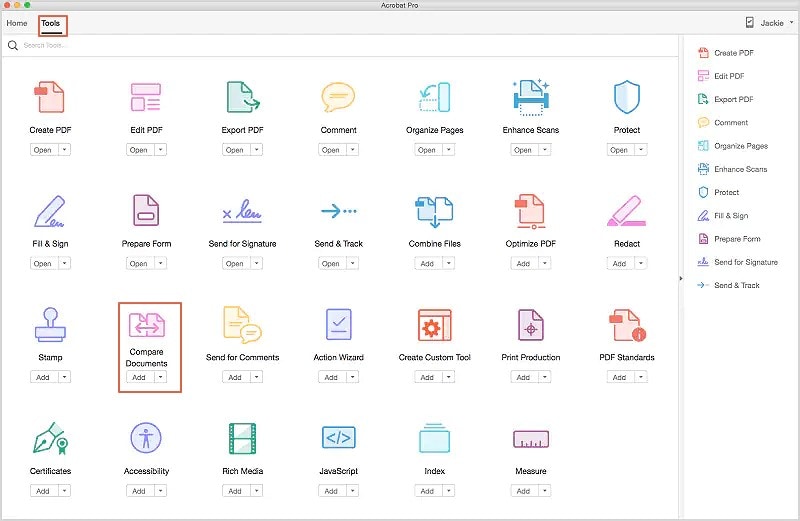This screenshot has width=800, height=521.
Task: Click in the Search Tools field
Action: coord(339,45)
